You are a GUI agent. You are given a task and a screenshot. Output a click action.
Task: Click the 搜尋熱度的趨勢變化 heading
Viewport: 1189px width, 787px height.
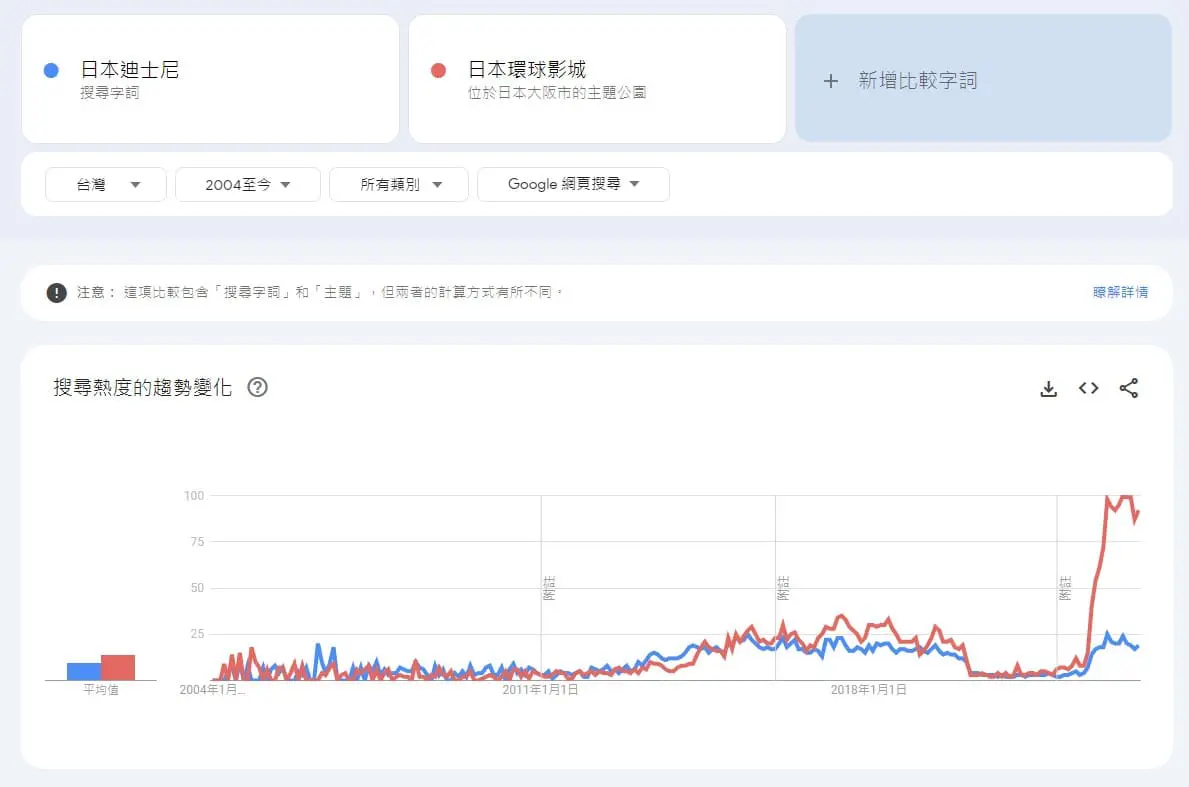(x=143, y=387)
